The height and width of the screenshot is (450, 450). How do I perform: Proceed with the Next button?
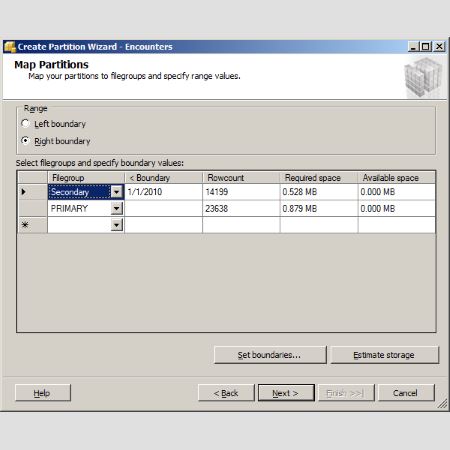[x=286, y=393]
